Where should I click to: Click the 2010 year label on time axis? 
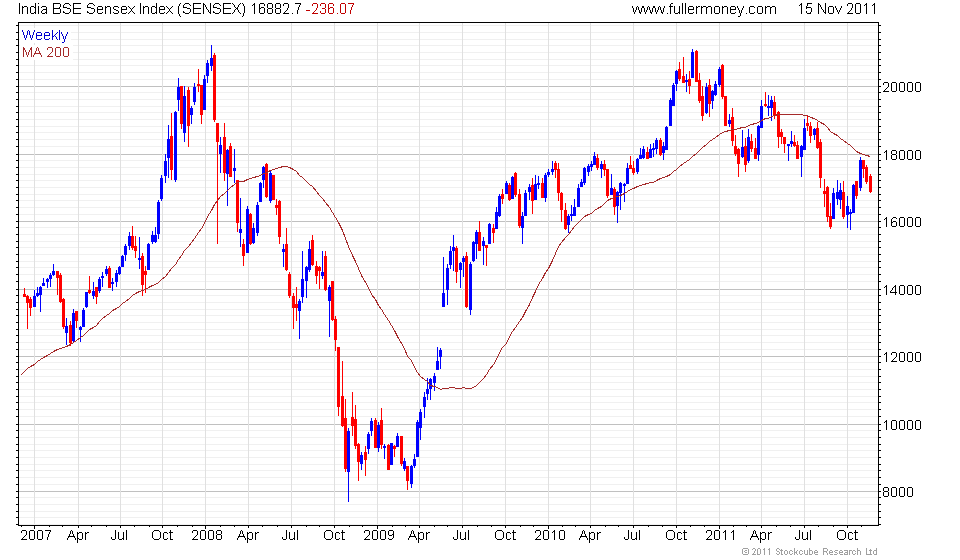[550, 536]
